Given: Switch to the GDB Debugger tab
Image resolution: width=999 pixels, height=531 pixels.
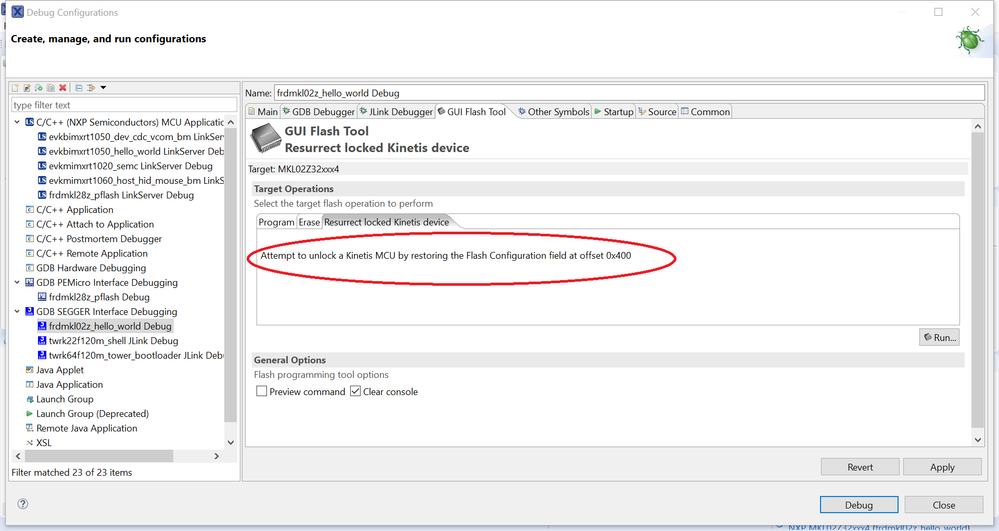Looking at the screenshot, I should point(319,112).
